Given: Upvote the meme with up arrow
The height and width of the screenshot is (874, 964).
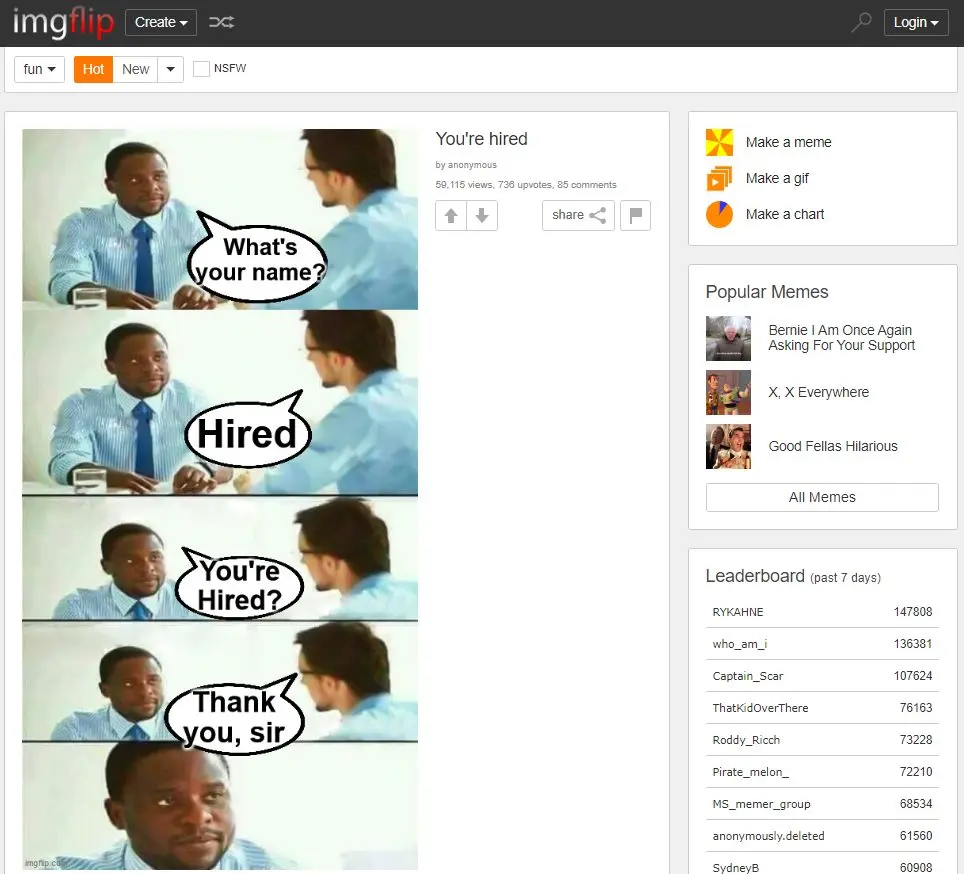Looking at the screenshot, I should click(451, 215).
